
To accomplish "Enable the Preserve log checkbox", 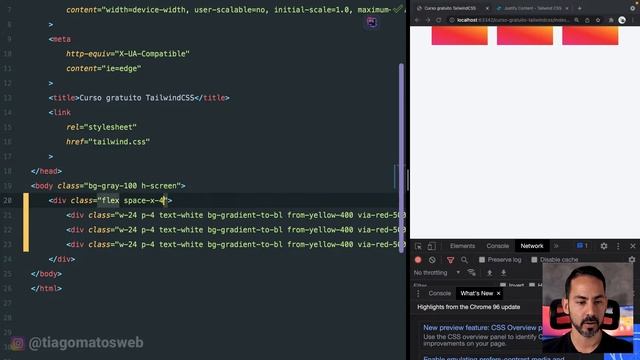I will (x=482, y=260).
